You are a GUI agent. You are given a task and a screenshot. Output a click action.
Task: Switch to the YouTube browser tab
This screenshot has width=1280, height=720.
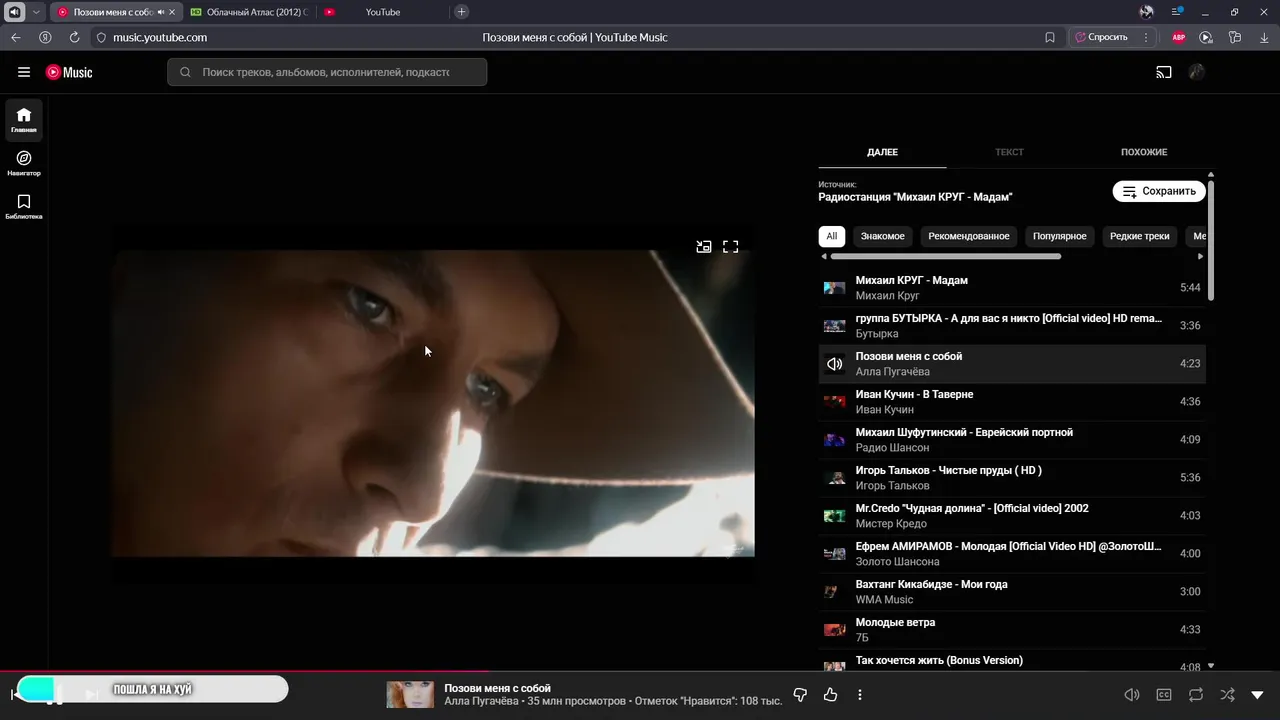382,12
